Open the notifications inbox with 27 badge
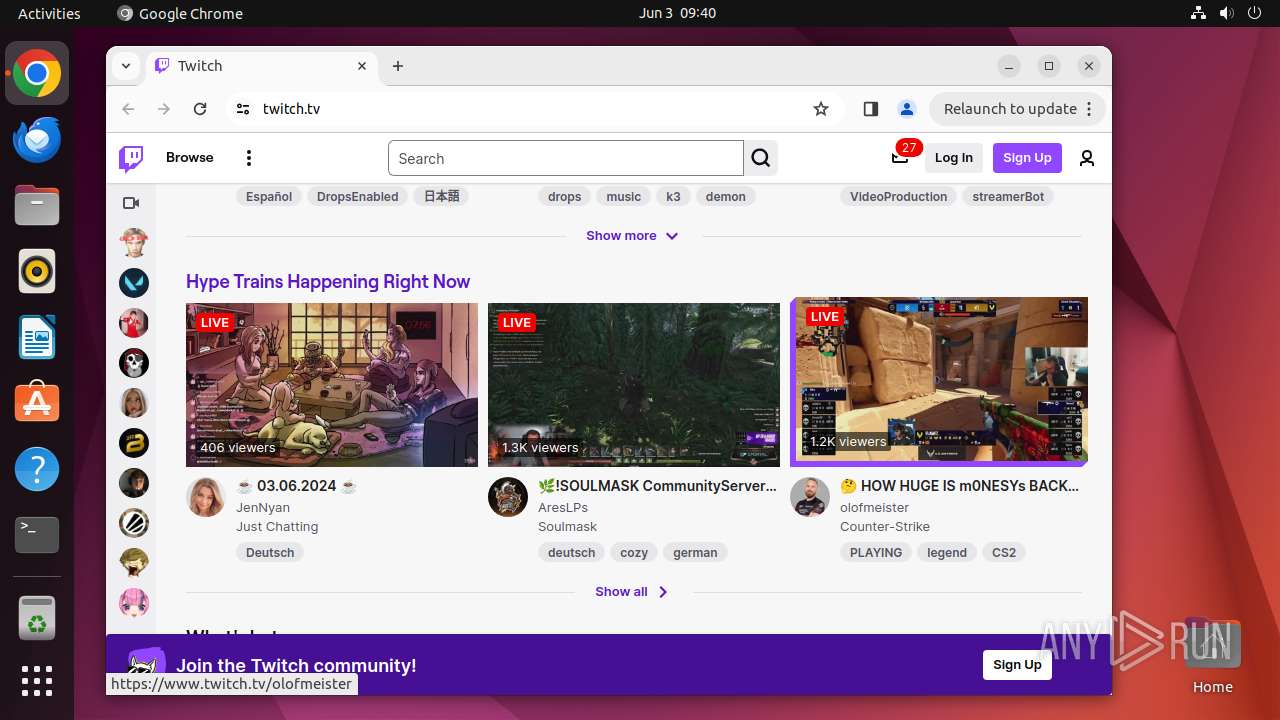The height and width of the screenshot is (720, 1280). tap(900, 157)
